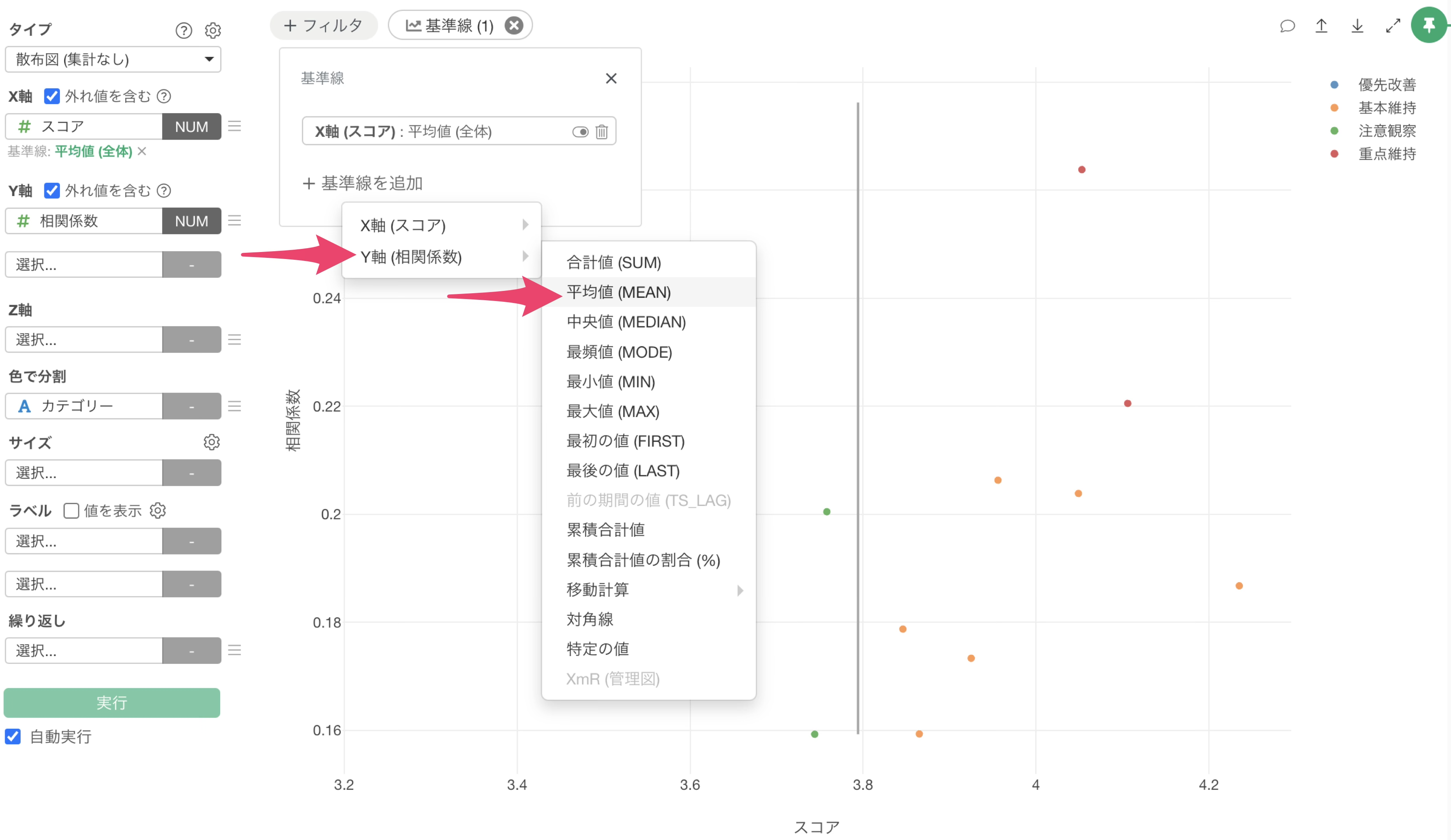Enable ラベル 値を表示 checkbox
Screen dimensions: 1451x840
pyautogui.click(x=72, y=511)
